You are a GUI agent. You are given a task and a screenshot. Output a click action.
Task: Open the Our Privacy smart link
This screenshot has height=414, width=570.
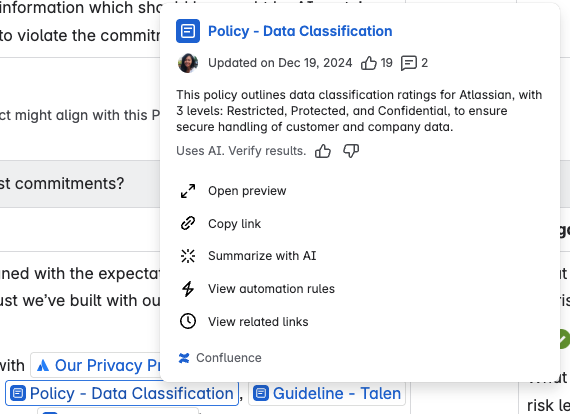(x=96, y=365)
